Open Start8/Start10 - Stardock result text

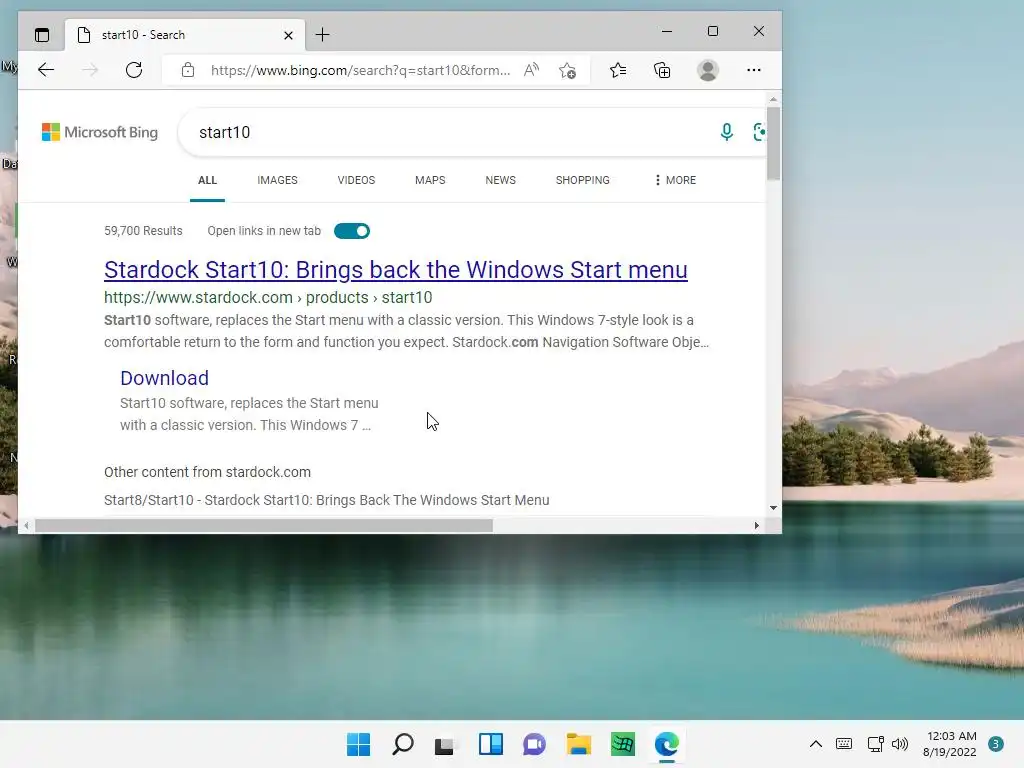coord(327,500)
